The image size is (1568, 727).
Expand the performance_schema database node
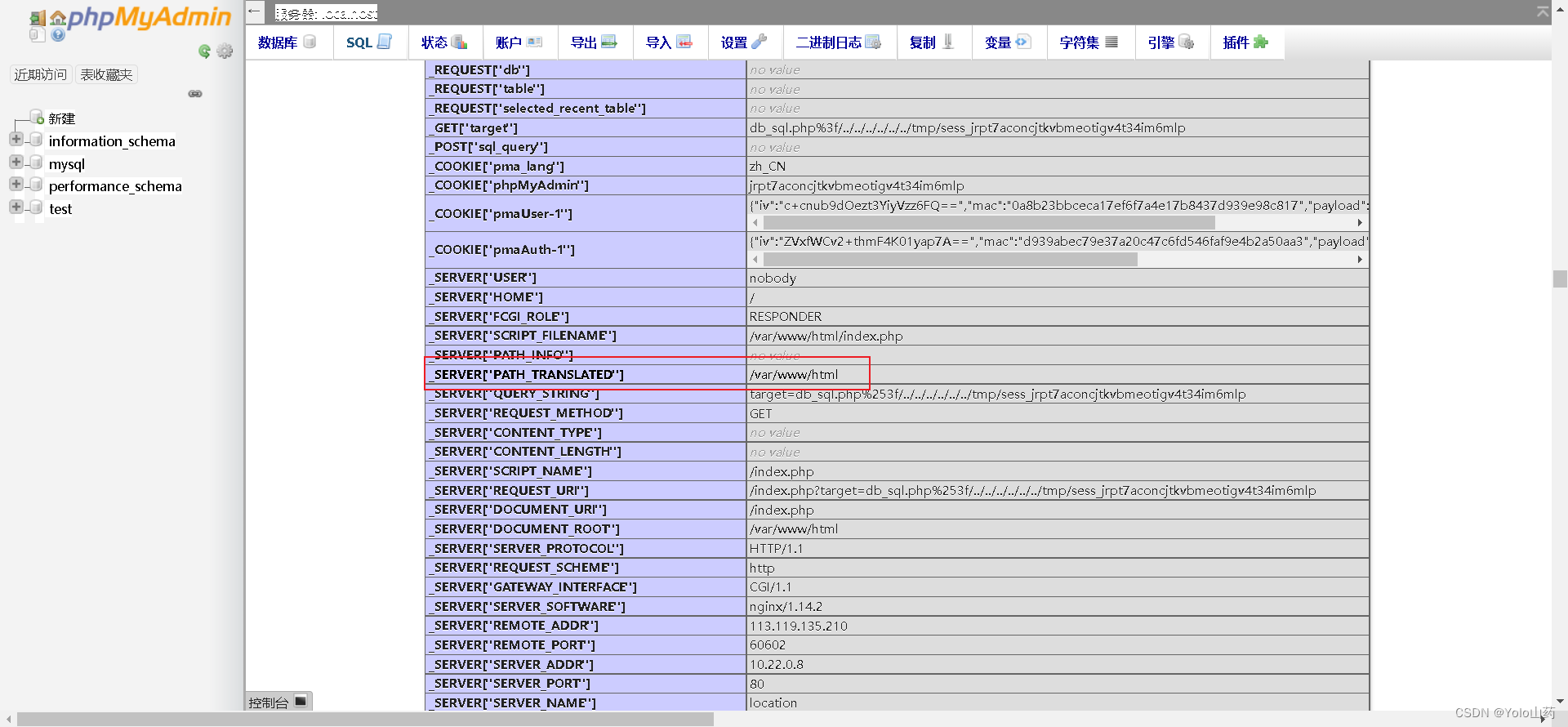(16, 185)
